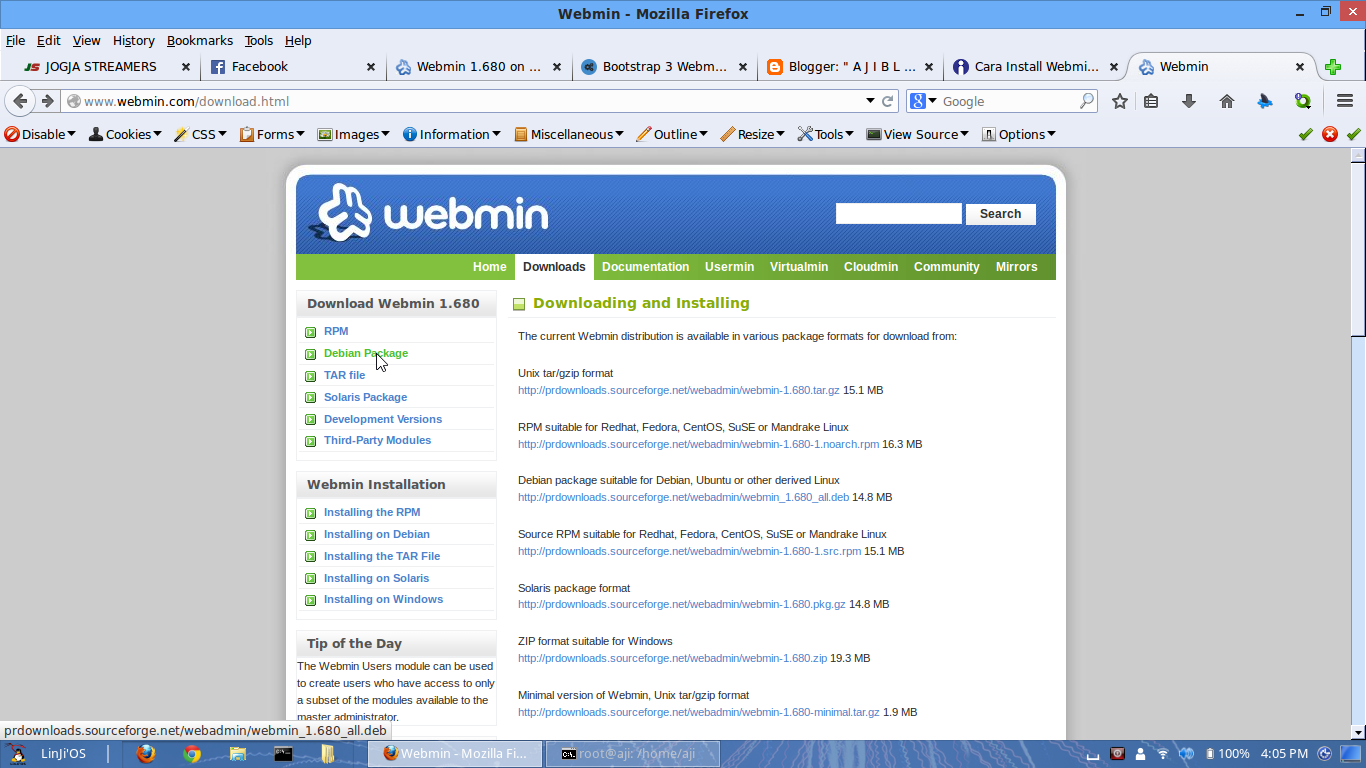Click the magnifier icon in Google search box
Screen dimensions: 1366x768
click(x=1087, y=101)
